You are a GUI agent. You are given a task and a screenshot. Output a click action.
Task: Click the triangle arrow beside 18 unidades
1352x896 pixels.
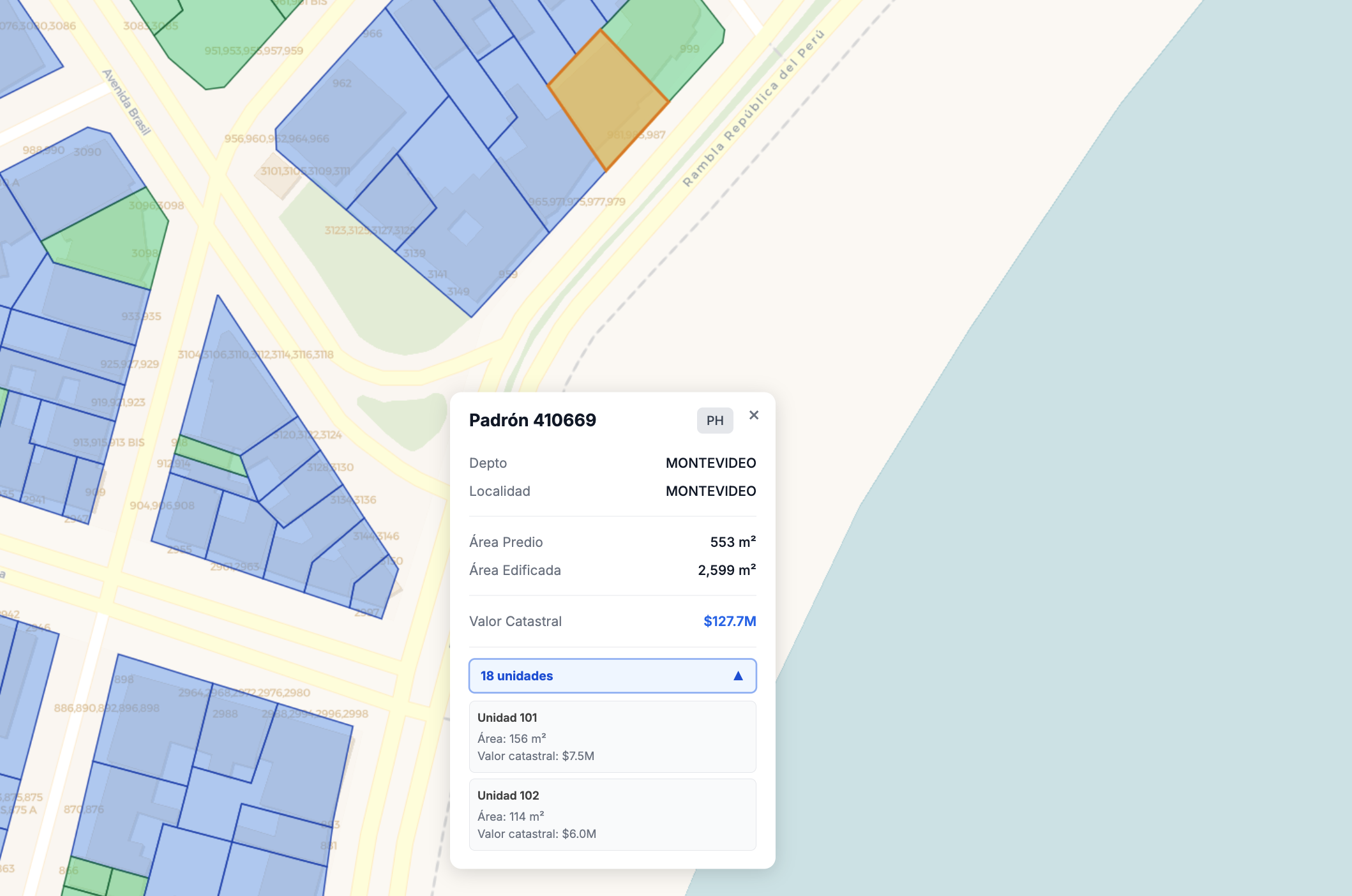point(738,676)
